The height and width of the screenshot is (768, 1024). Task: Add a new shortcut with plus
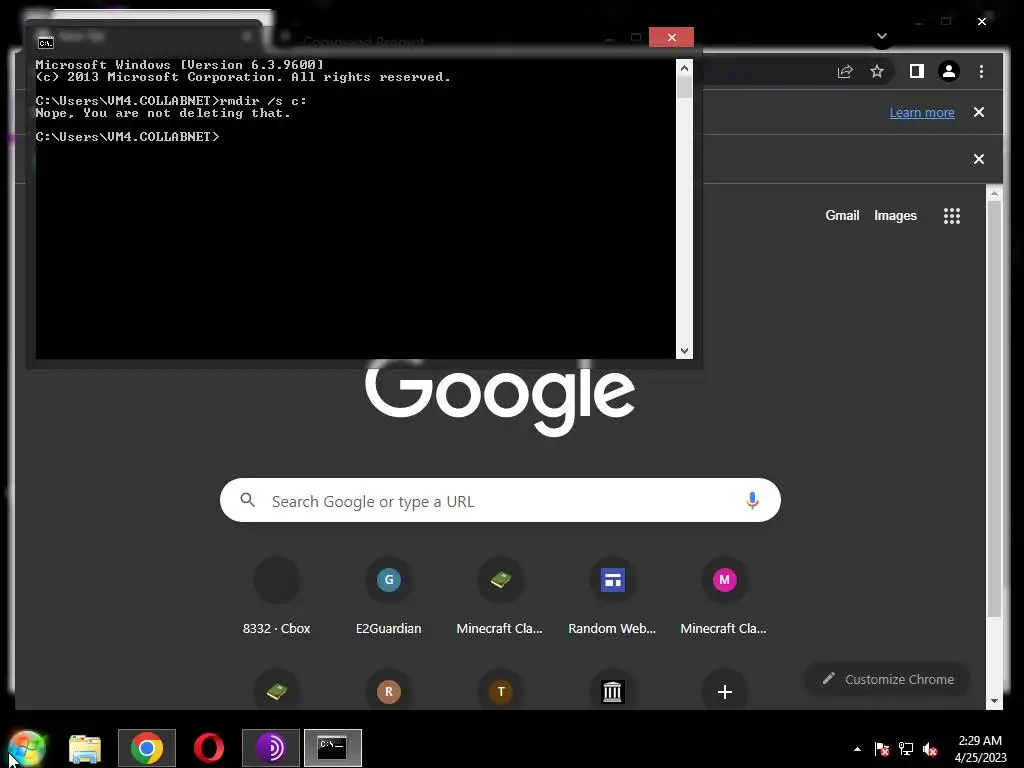coord(724,692)
